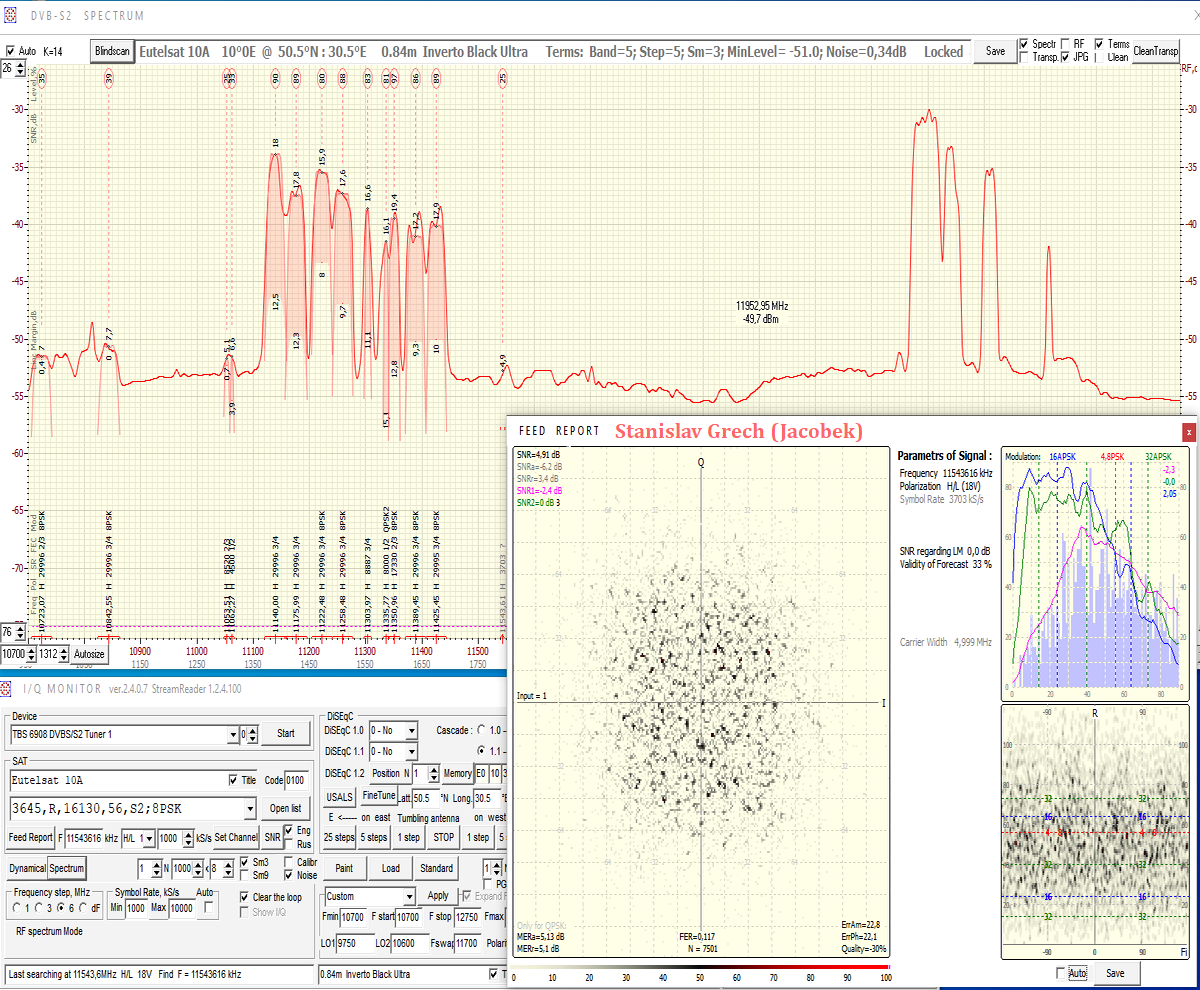Increase the device number spinner next to Tuner

click(252, 729)
